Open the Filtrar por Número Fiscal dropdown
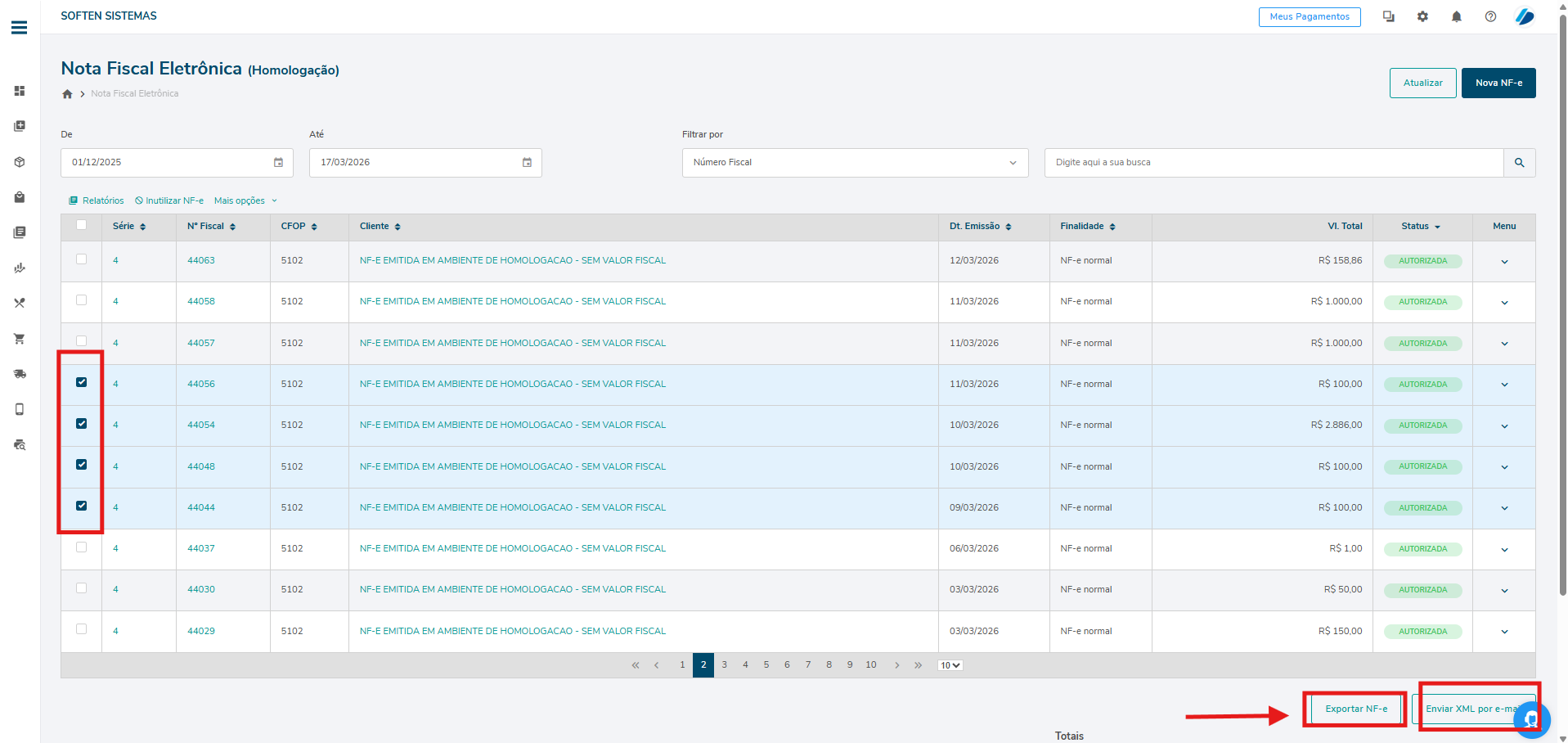 coord(854,163)
